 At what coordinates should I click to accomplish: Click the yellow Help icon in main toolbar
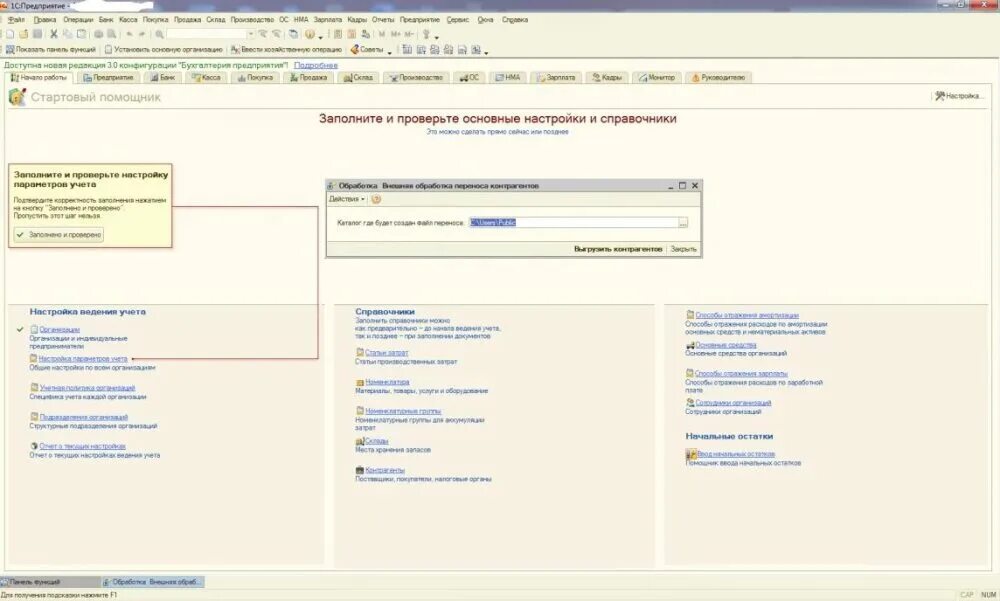[x=309, y=34]
